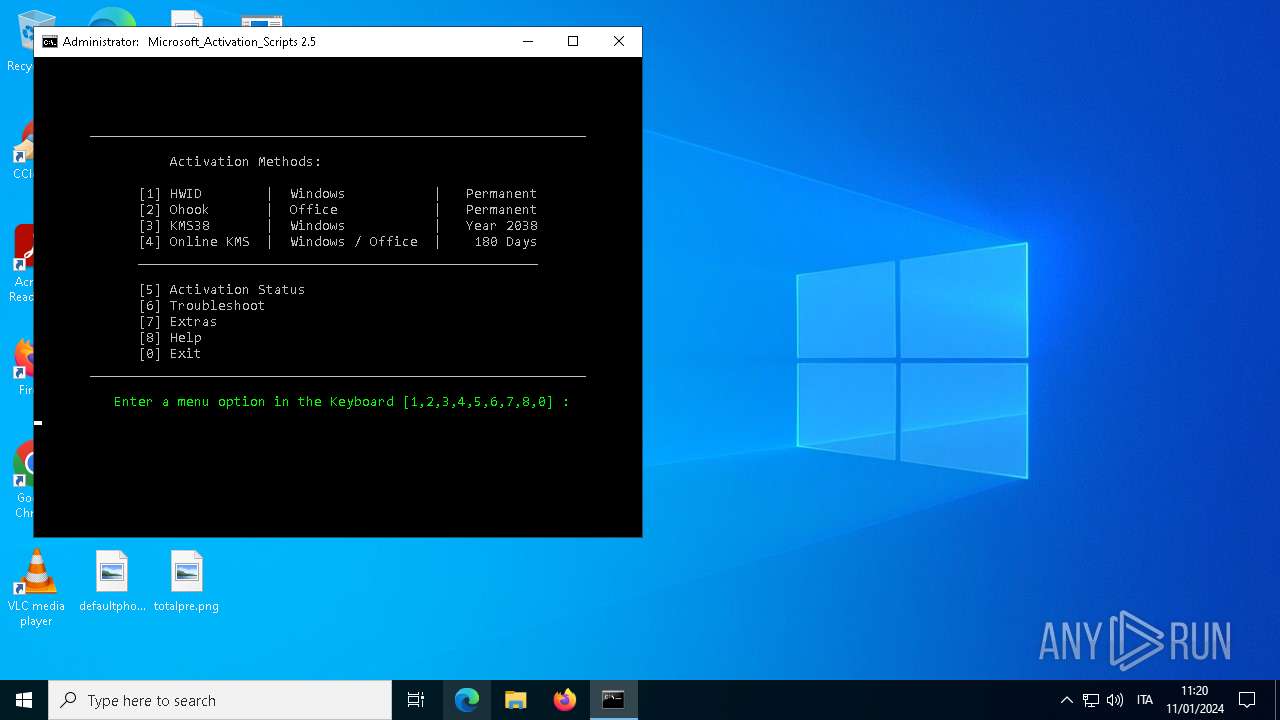
Task: Click the [1] HWID option text
Action: pos(170,194)
